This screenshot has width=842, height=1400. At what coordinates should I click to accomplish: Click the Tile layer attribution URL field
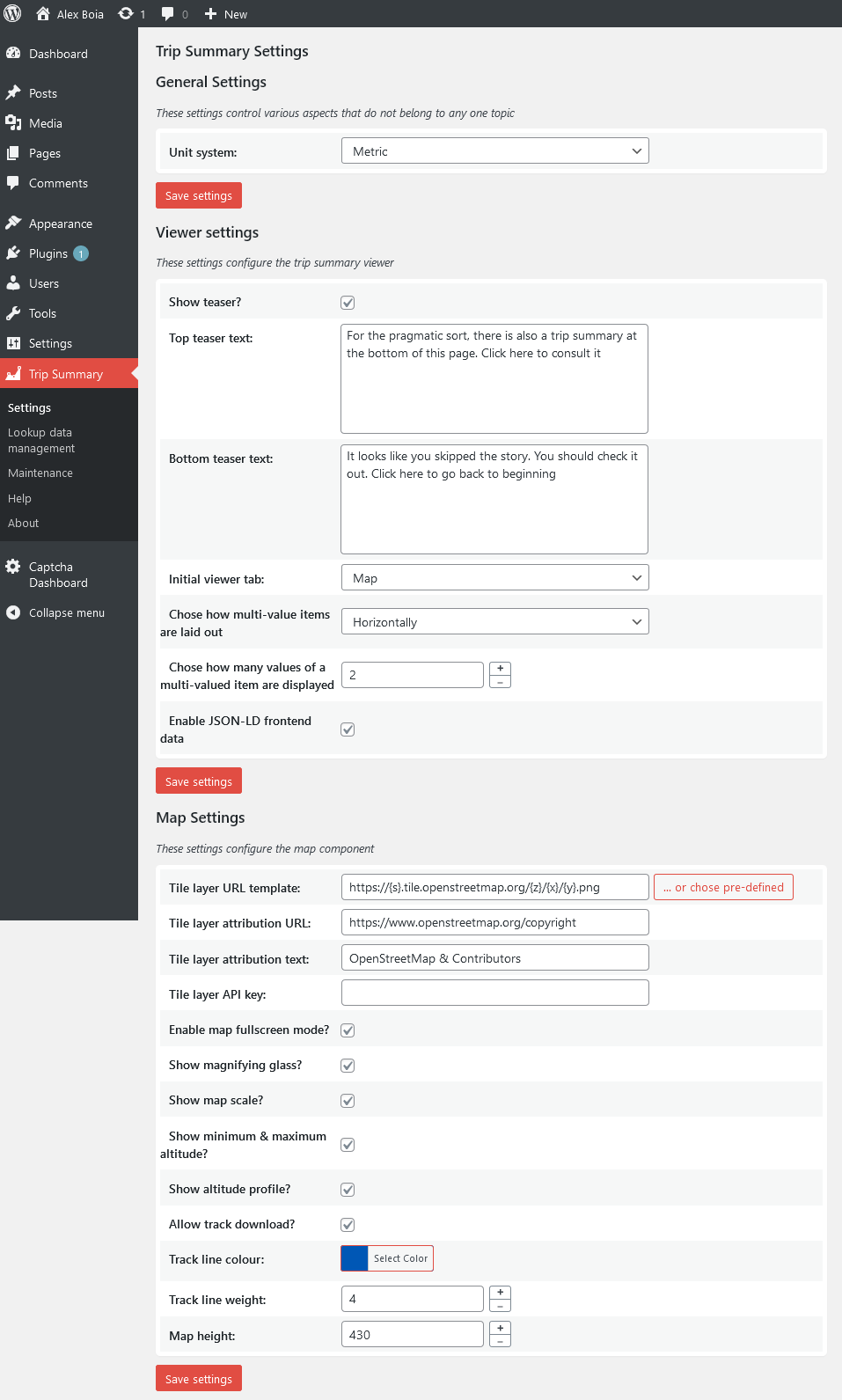tap(494, 922)
